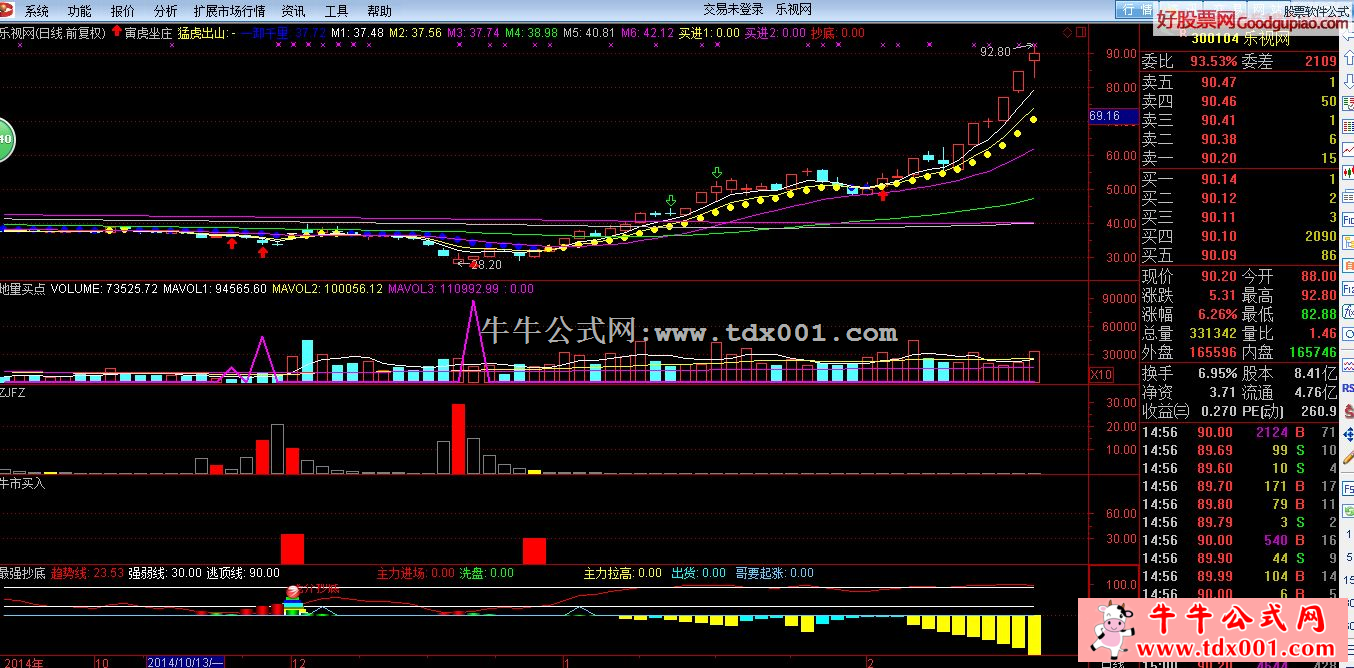Viewport: 1354px width, 668px height.
Task: Select the 最强抄底 indicator title
Action: [23, 573]
